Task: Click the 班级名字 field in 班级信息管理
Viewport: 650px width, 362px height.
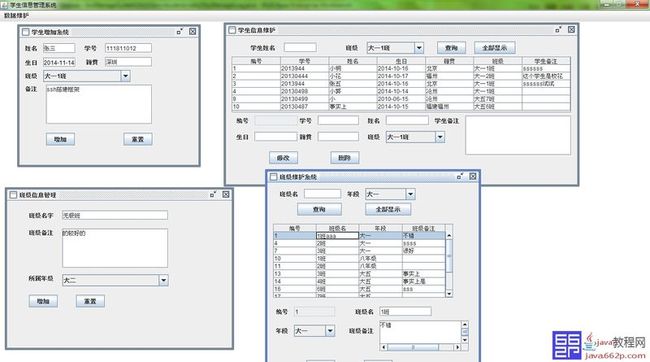Action: tap(115, 215)
